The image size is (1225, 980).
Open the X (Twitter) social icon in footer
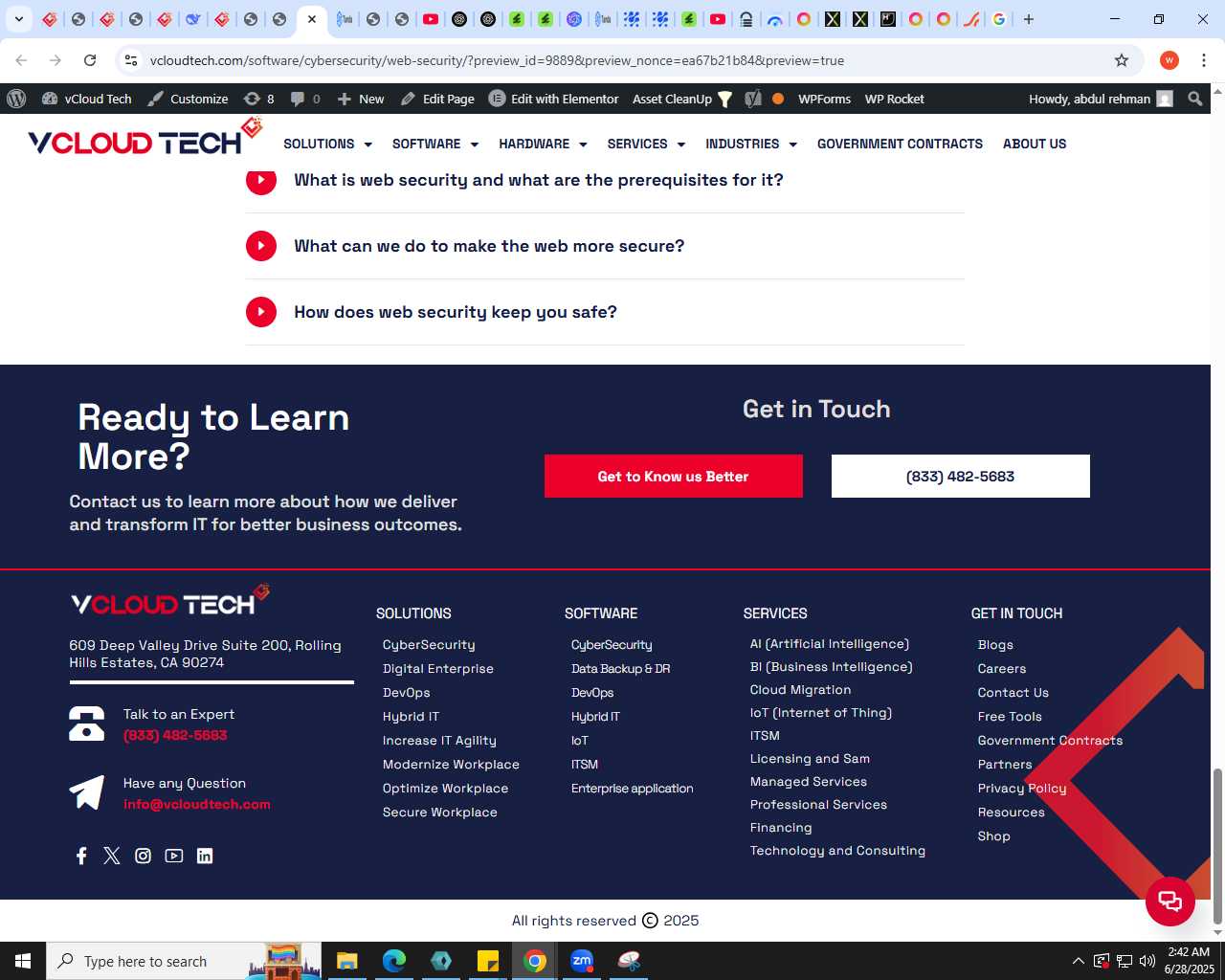pos(112,856)
